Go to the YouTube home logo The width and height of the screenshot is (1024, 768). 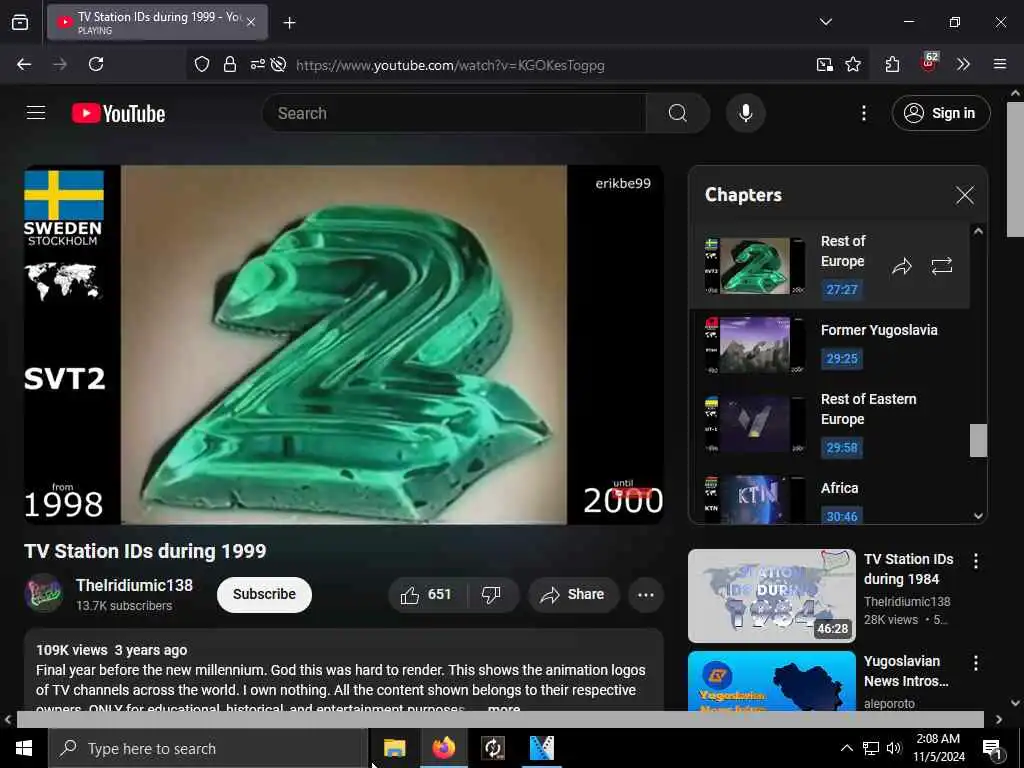(118, 113)
